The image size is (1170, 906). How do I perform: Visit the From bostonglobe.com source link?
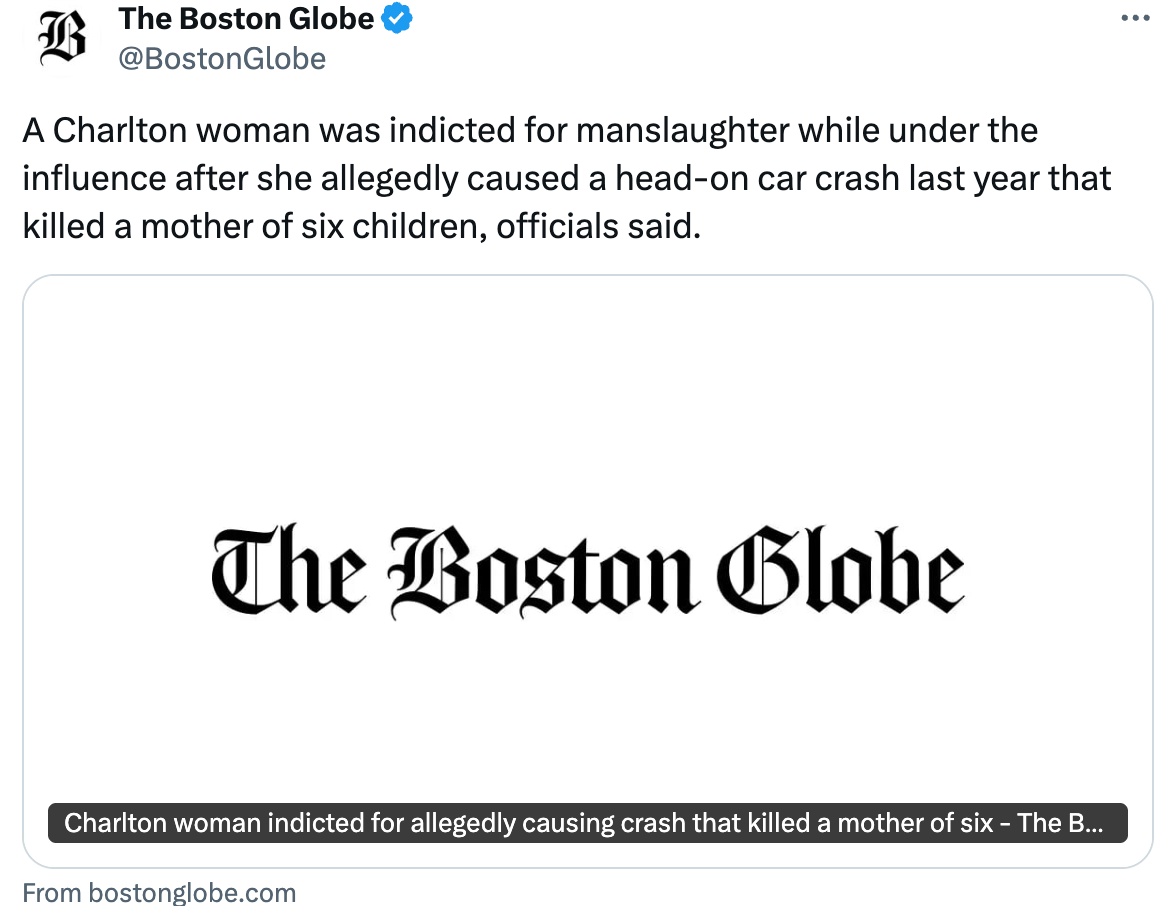pyautogui.click(x=159, y=892)
